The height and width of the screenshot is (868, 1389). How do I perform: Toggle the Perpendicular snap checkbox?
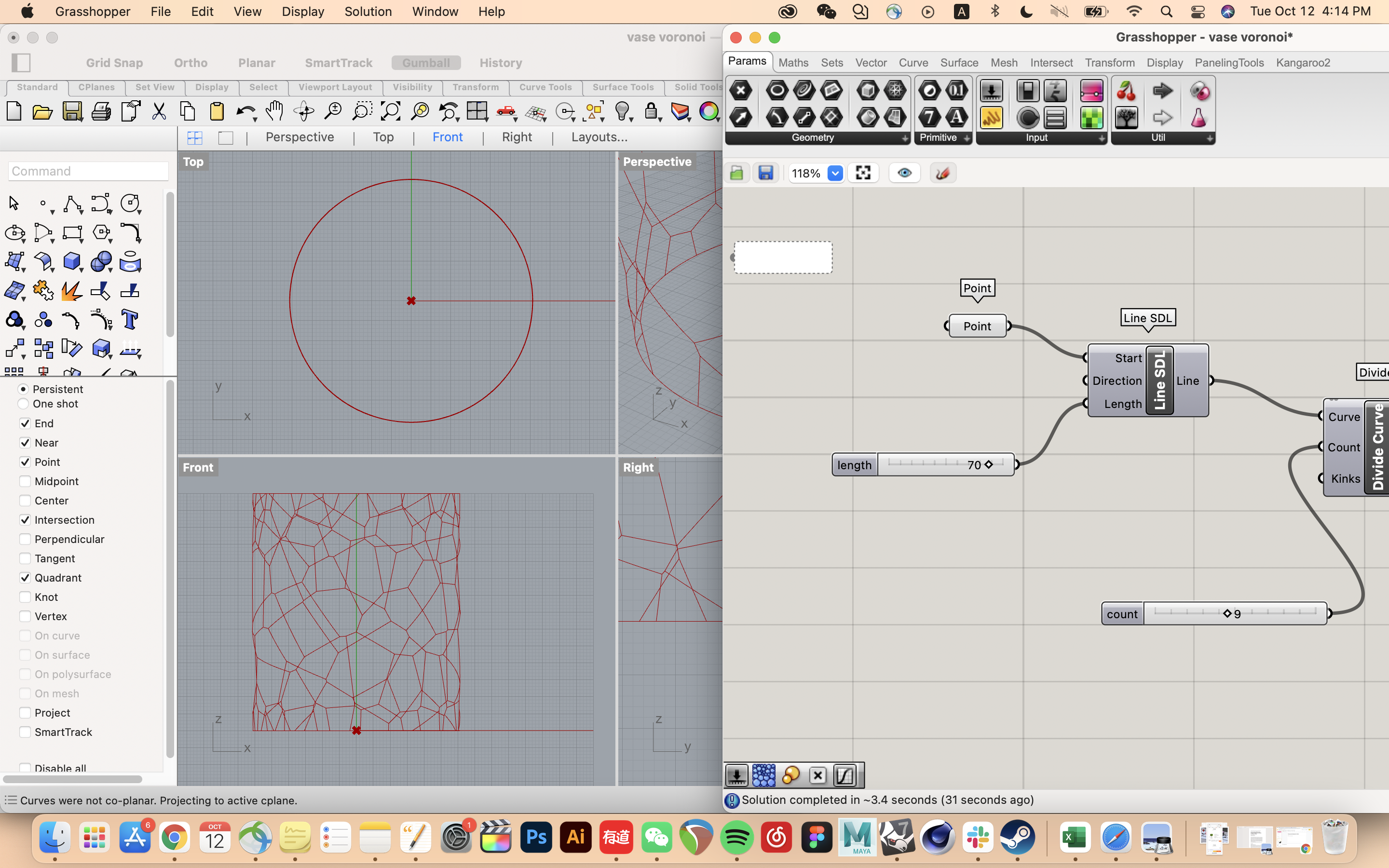click(24, 539)
